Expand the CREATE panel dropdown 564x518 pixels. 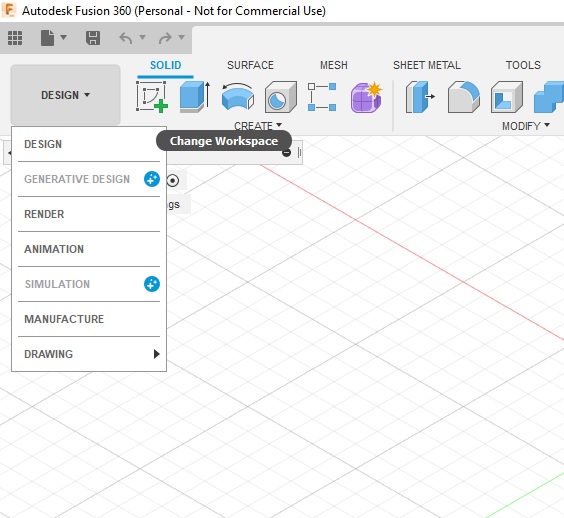pos(258,126)
